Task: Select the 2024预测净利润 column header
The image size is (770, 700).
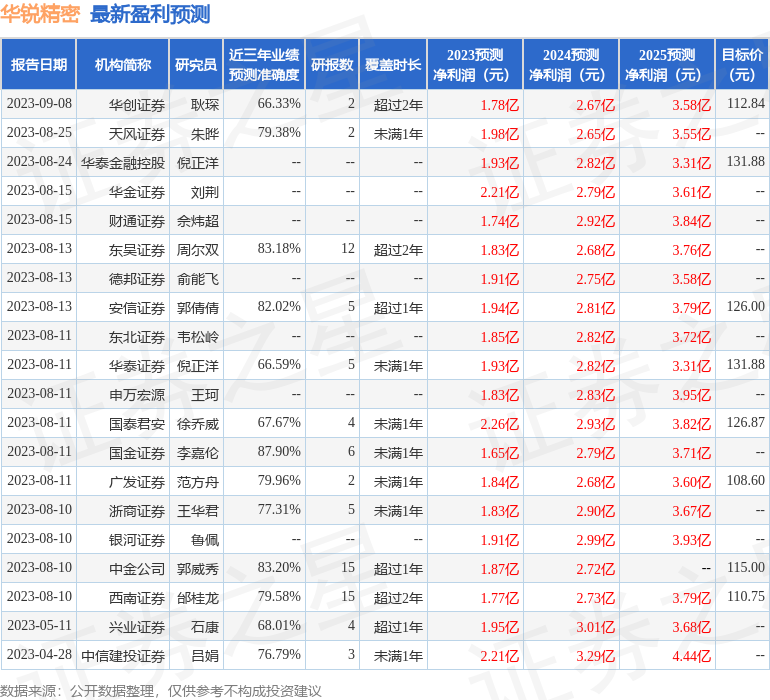Action: point(571,64)
